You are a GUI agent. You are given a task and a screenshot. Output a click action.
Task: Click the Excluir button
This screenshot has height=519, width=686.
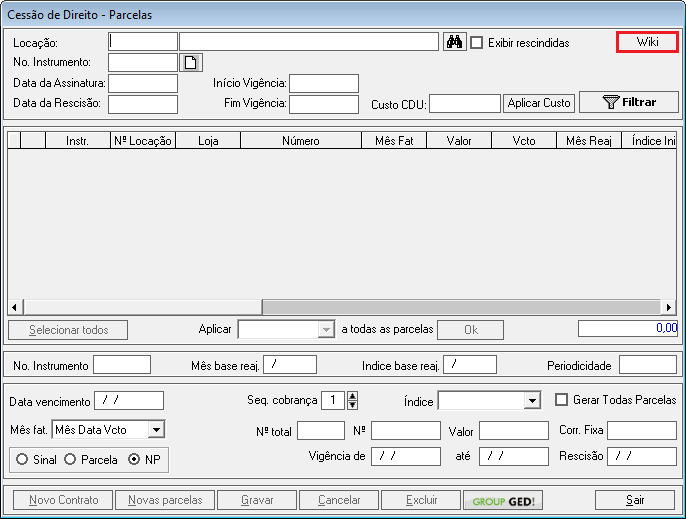pos(421,500)
